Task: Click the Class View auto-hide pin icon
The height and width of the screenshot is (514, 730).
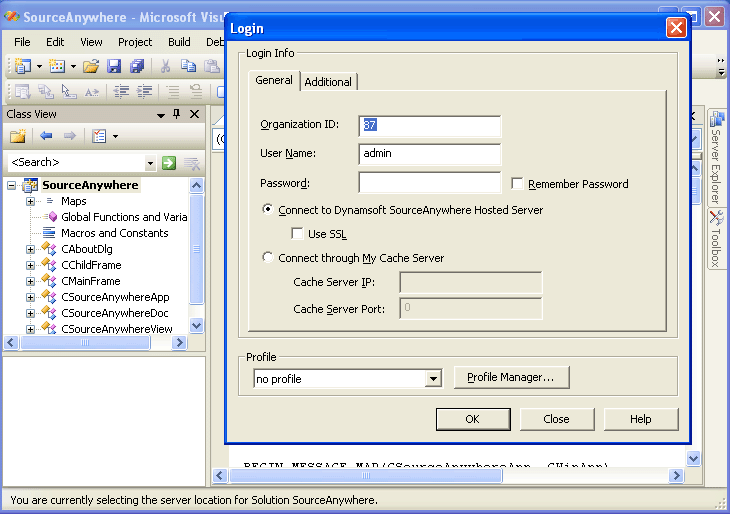Action: [177, 114]
